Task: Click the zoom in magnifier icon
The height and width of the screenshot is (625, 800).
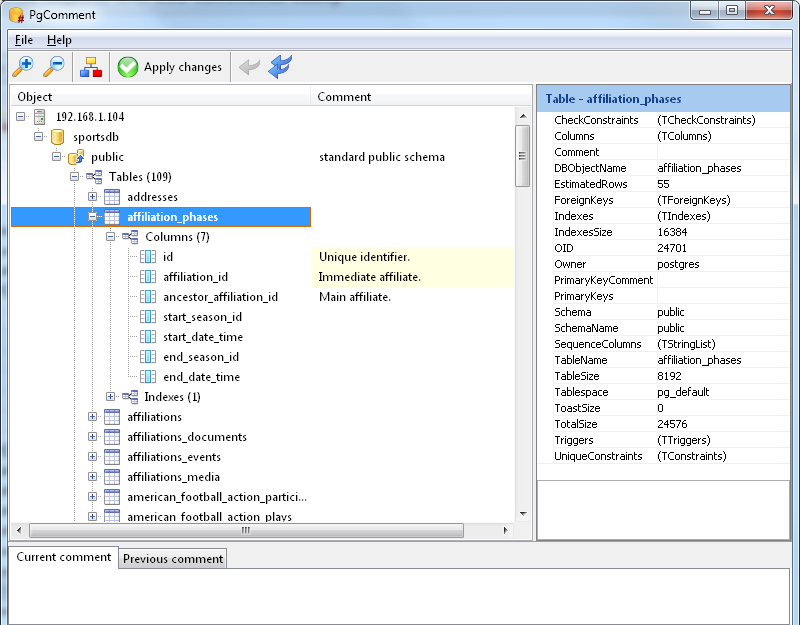Action: pyautogui.click(x=22, y=67)
